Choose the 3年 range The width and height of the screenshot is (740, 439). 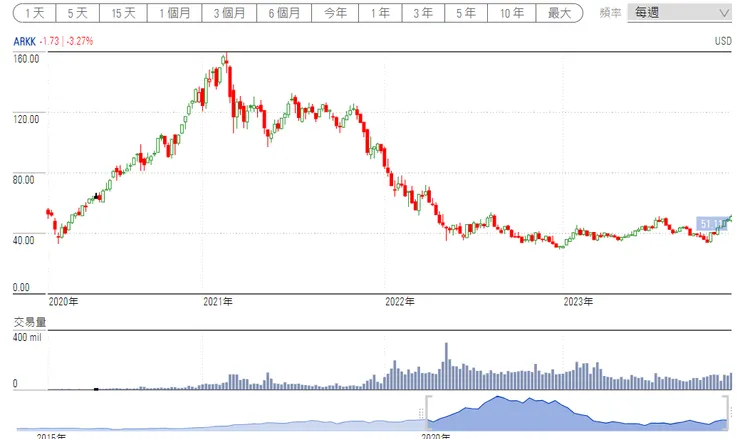point(423,13)
